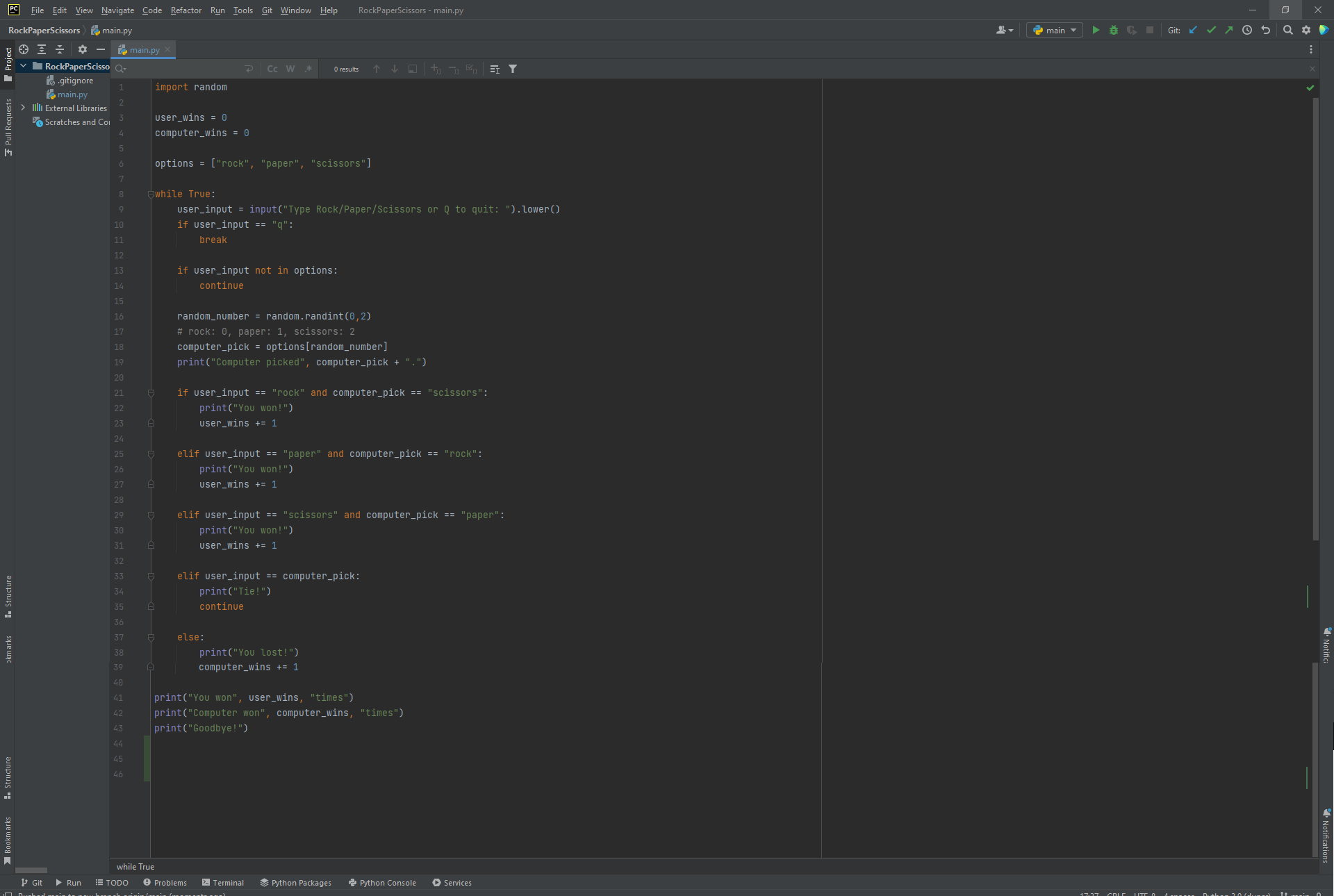1334x896 pixels.
Task: Select Opened File crosshair icon in Project panel
Action: tap(24, 49)
